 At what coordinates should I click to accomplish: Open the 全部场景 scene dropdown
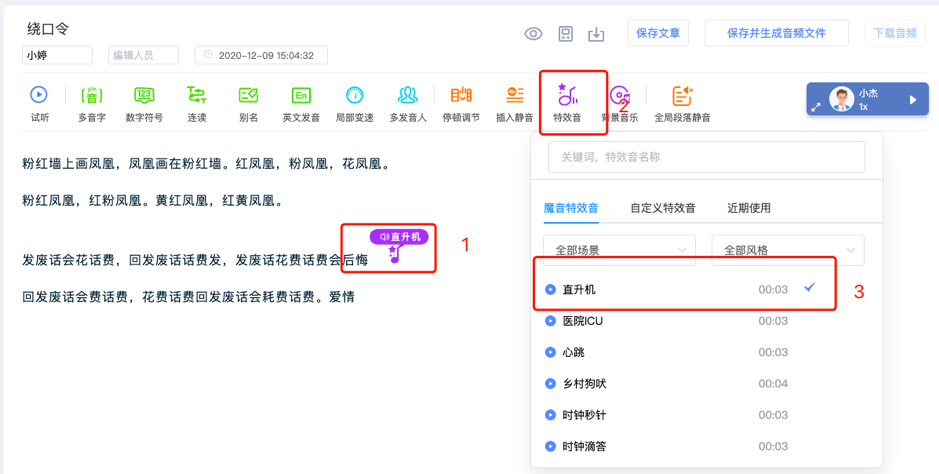(619, 250)
